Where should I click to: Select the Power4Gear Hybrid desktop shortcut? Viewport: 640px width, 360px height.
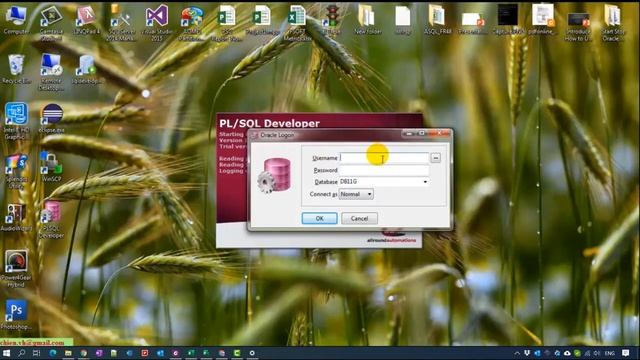point(16,269)
